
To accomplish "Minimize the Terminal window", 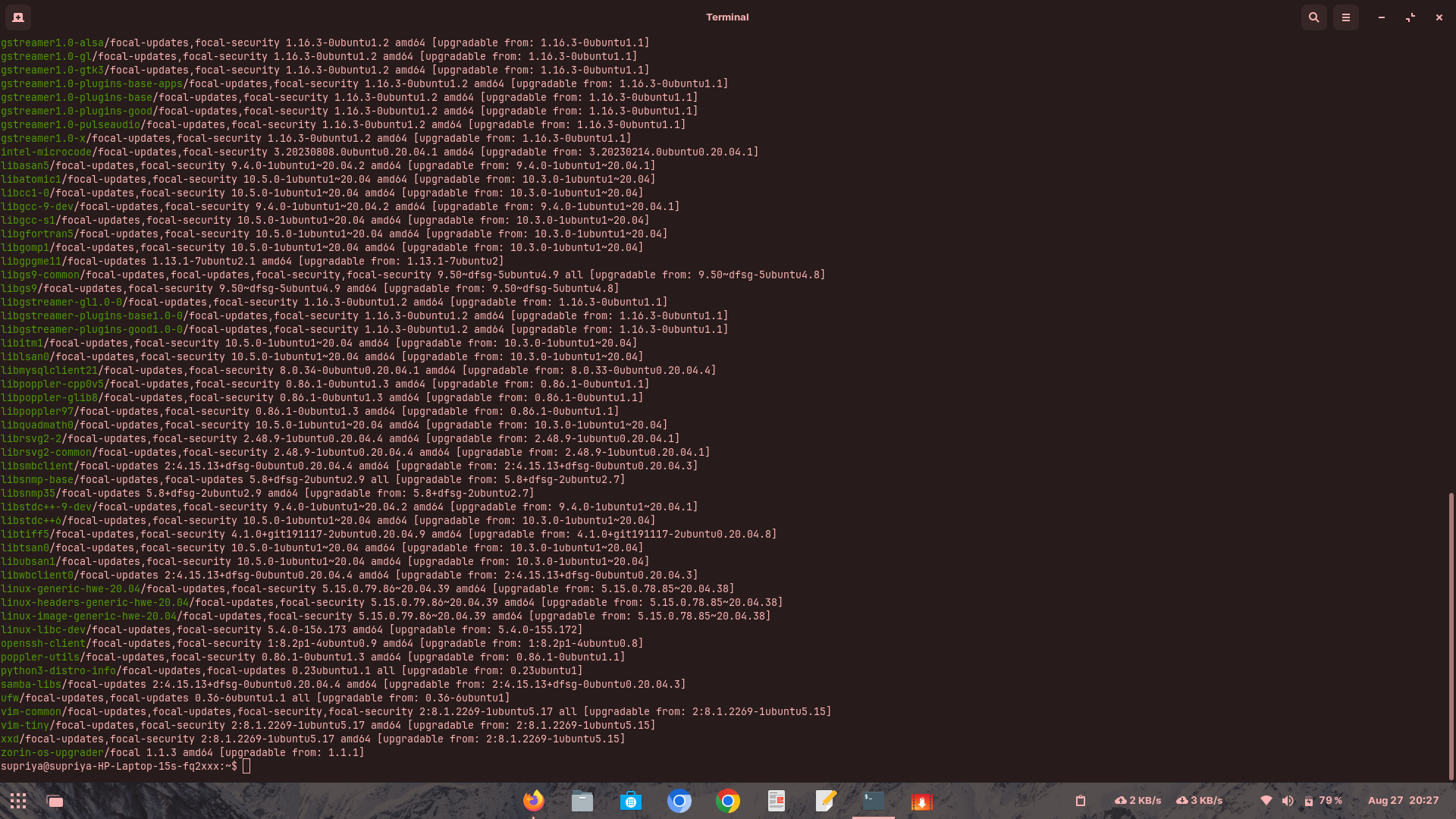I will [x=1382, y=17].
